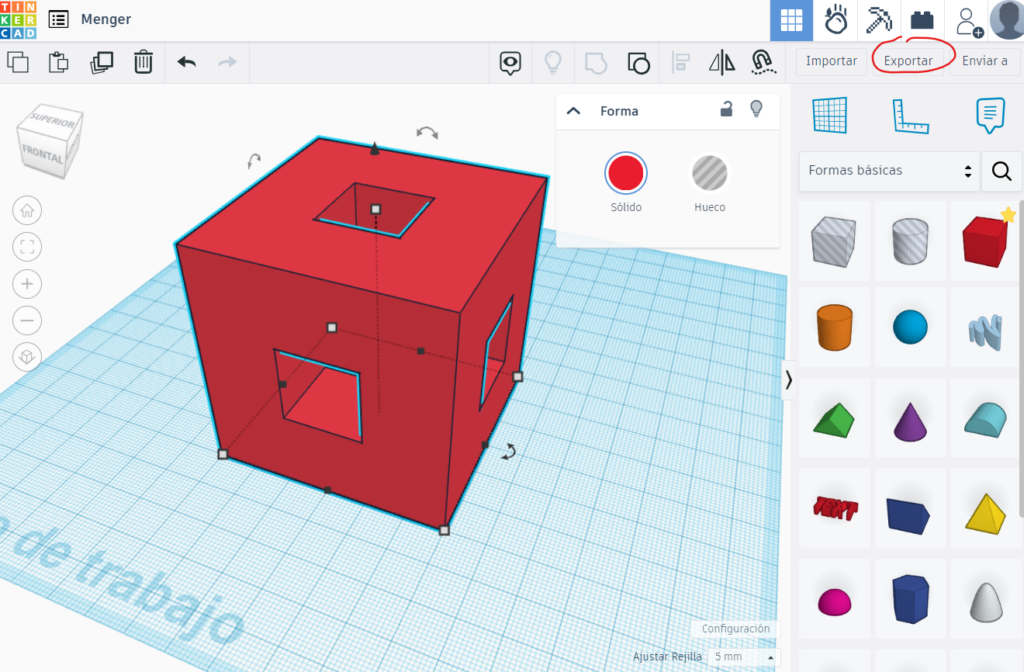Pick the magenta half sphere shape

click(x=835, y=601)
